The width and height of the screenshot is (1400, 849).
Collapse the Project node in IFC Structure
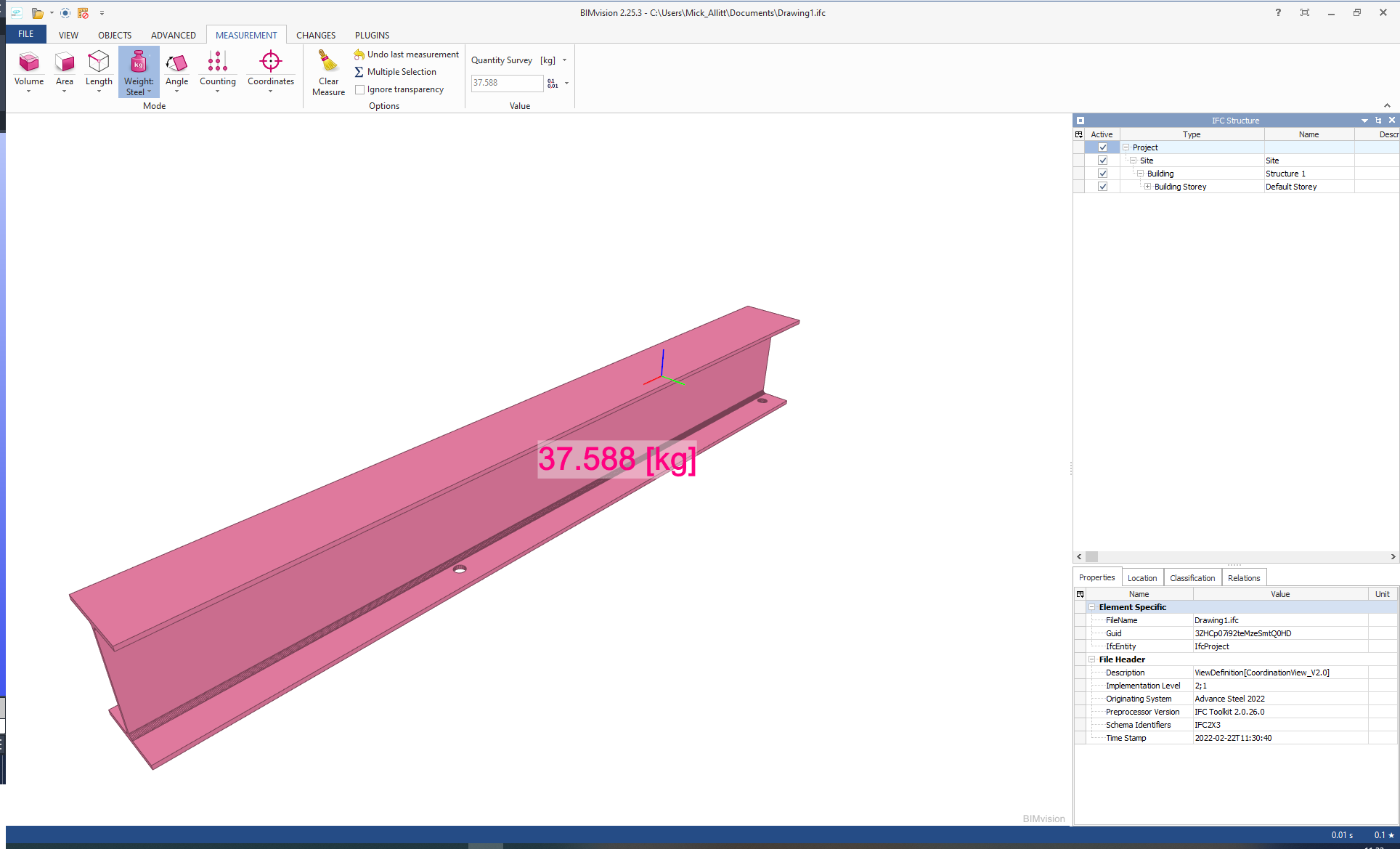(x=1125, y=147)
